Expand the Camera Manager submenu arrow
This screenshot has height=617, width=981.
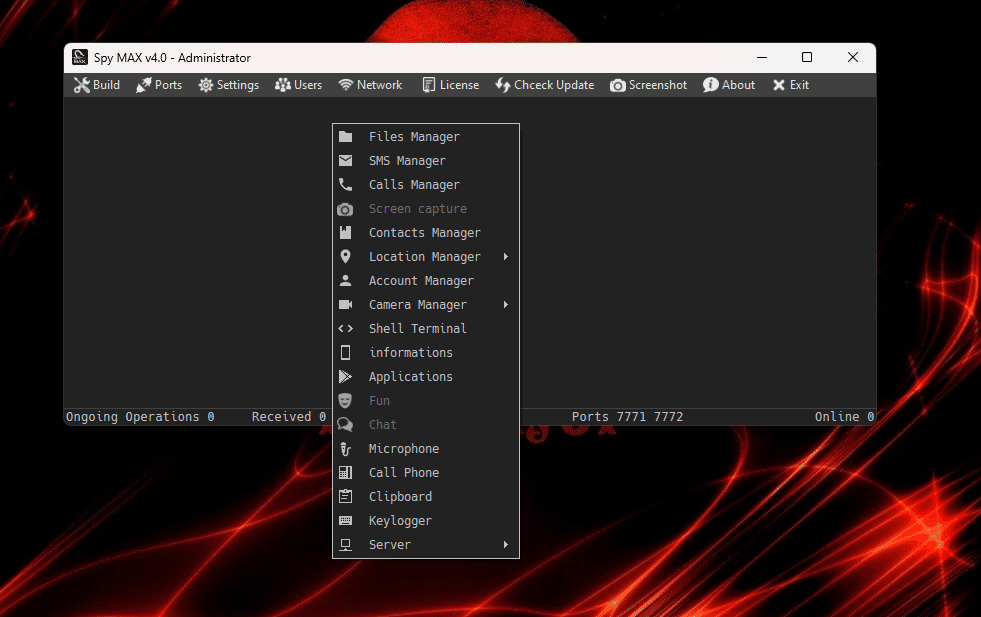[506, 305]
